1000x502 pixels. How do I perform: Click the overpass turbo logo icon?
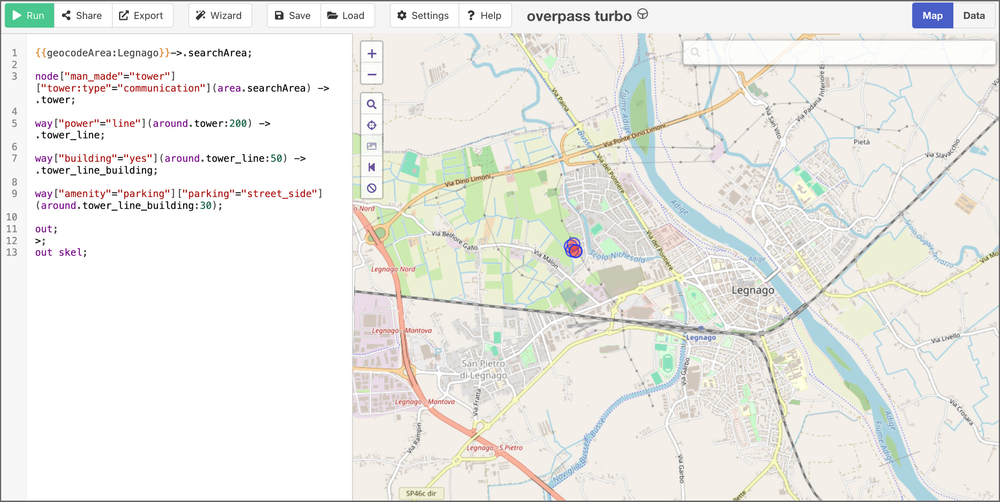pos(643,15)
